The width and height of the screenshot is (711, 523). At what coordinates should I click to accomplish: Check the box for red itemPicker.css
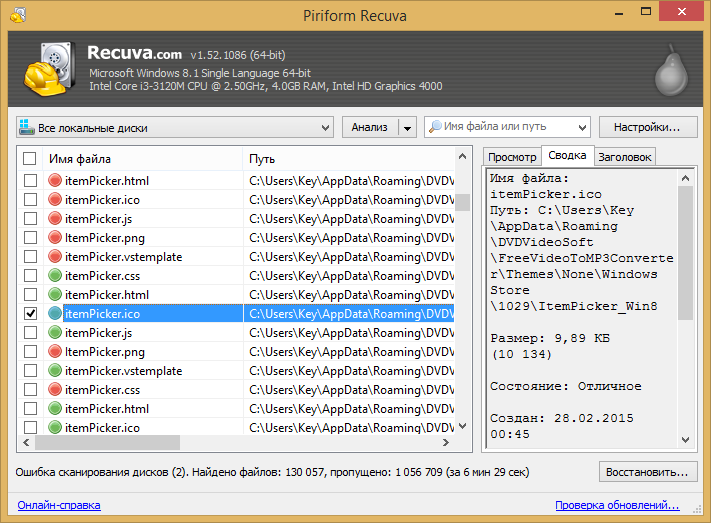coord(30,390)
